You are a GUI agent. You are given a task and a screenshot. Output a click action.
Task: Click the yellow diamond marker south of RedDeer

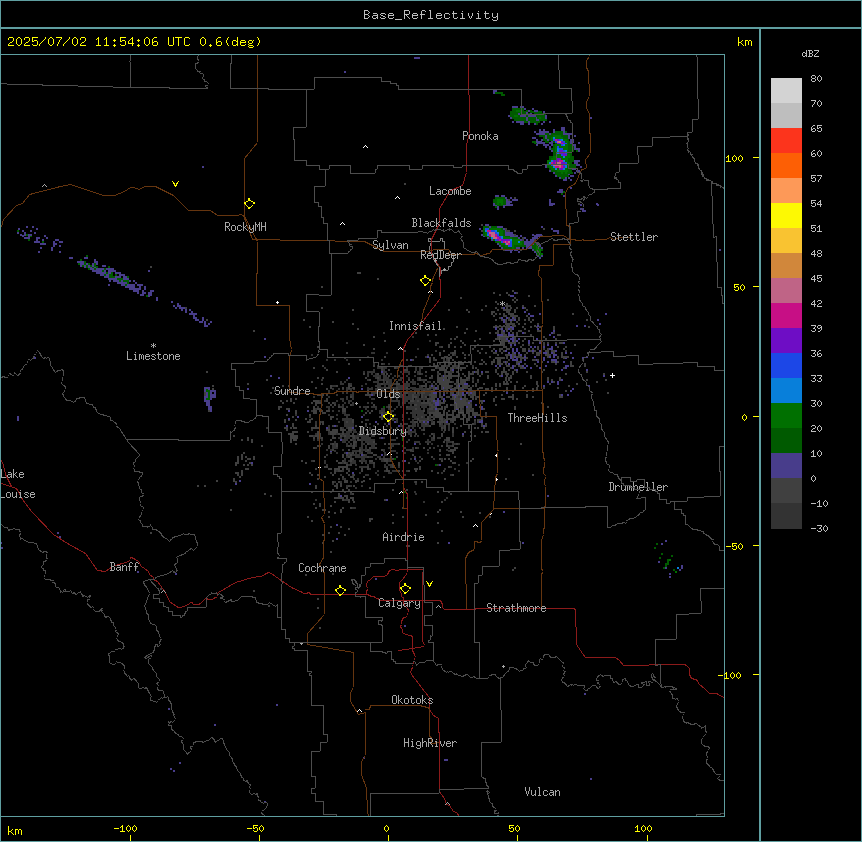tap(426, 281)
